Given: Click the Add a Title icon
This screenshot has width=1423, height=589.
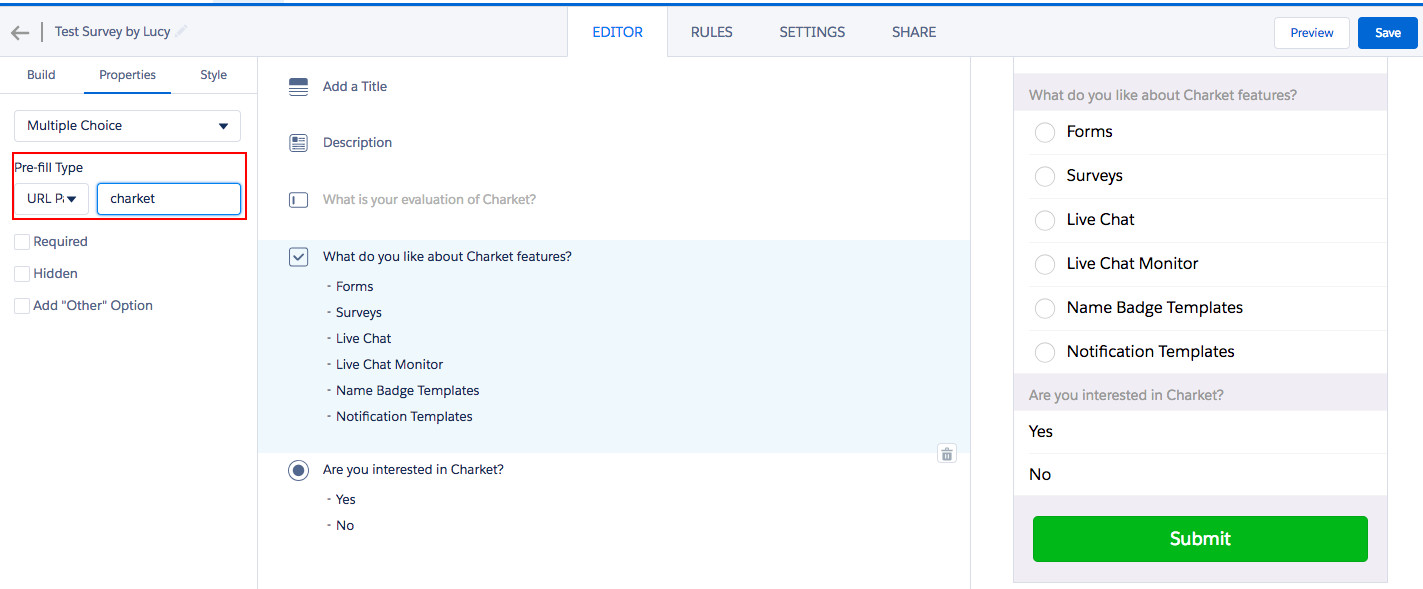Looking at the screenshot, I should point(298,87).
